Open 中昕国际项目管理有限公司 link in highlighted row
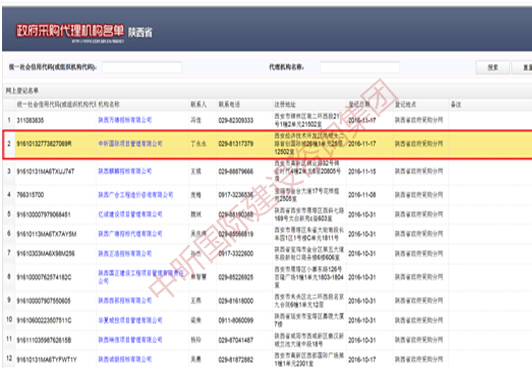532x368 pixels. [130, 144]
